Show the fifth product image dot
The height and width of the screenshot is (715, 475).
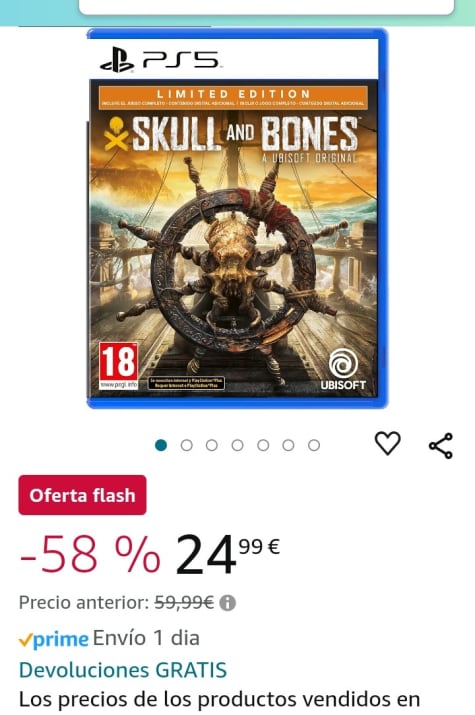263,445
